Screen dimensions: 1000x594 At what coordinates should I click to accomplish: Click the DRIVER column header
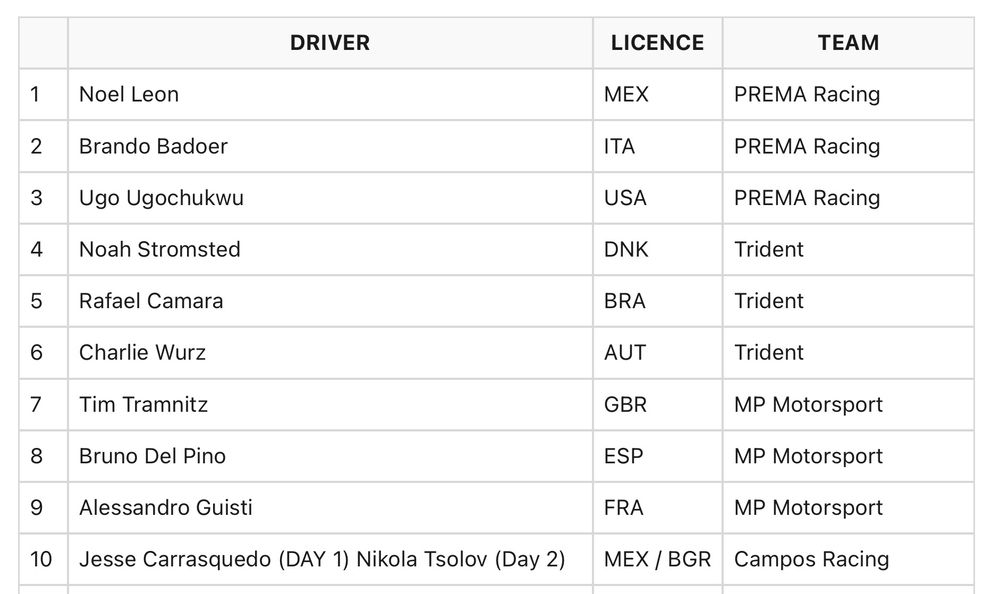click(330, 43)
